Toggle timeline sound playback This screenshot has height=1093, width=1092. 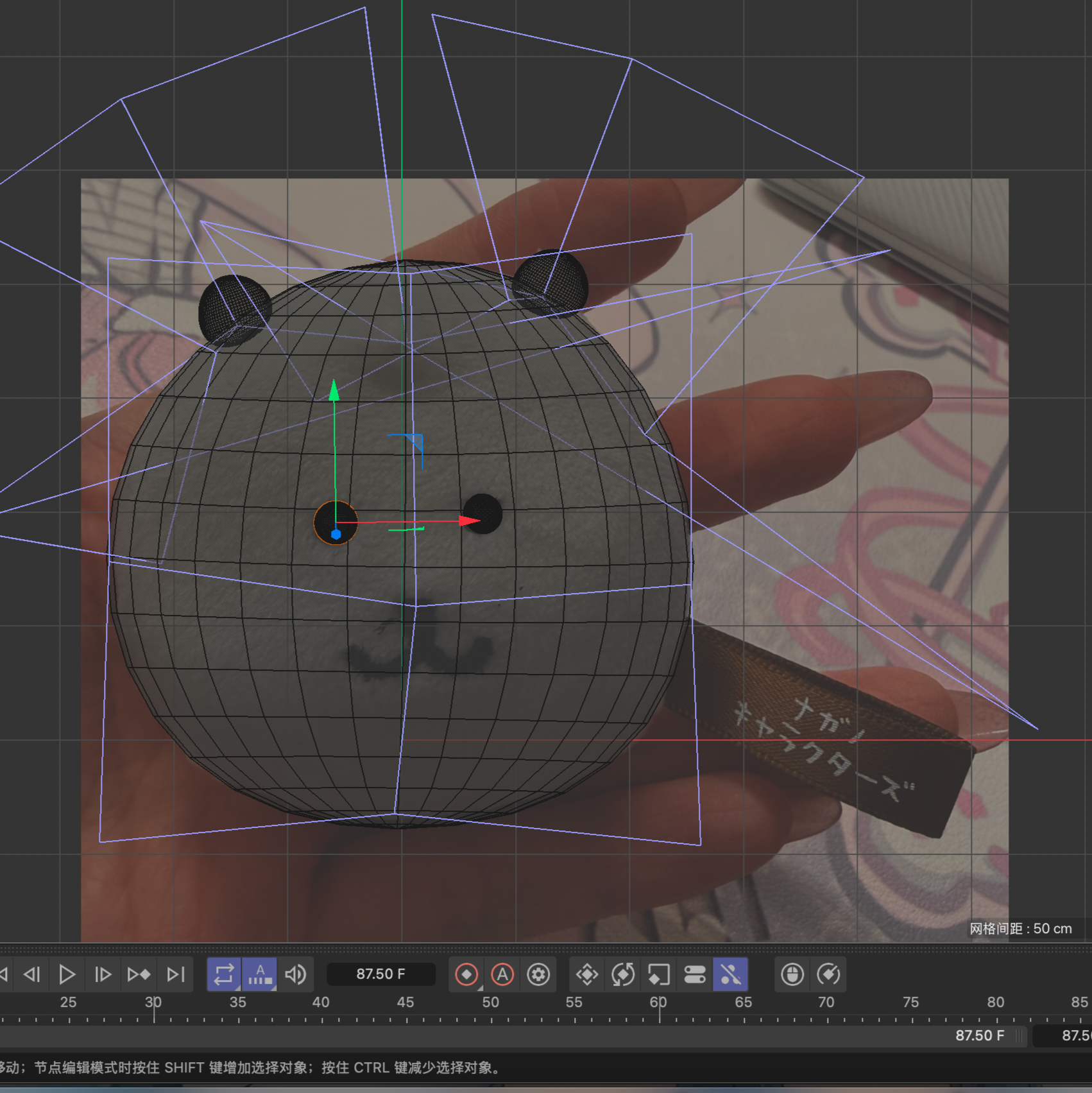[296, 974]
